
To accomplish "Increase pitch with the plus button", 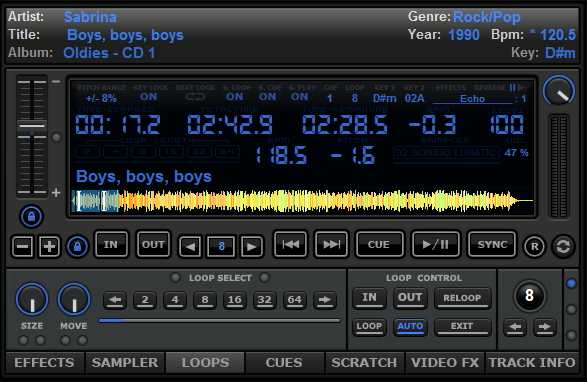I will [49, 246].
